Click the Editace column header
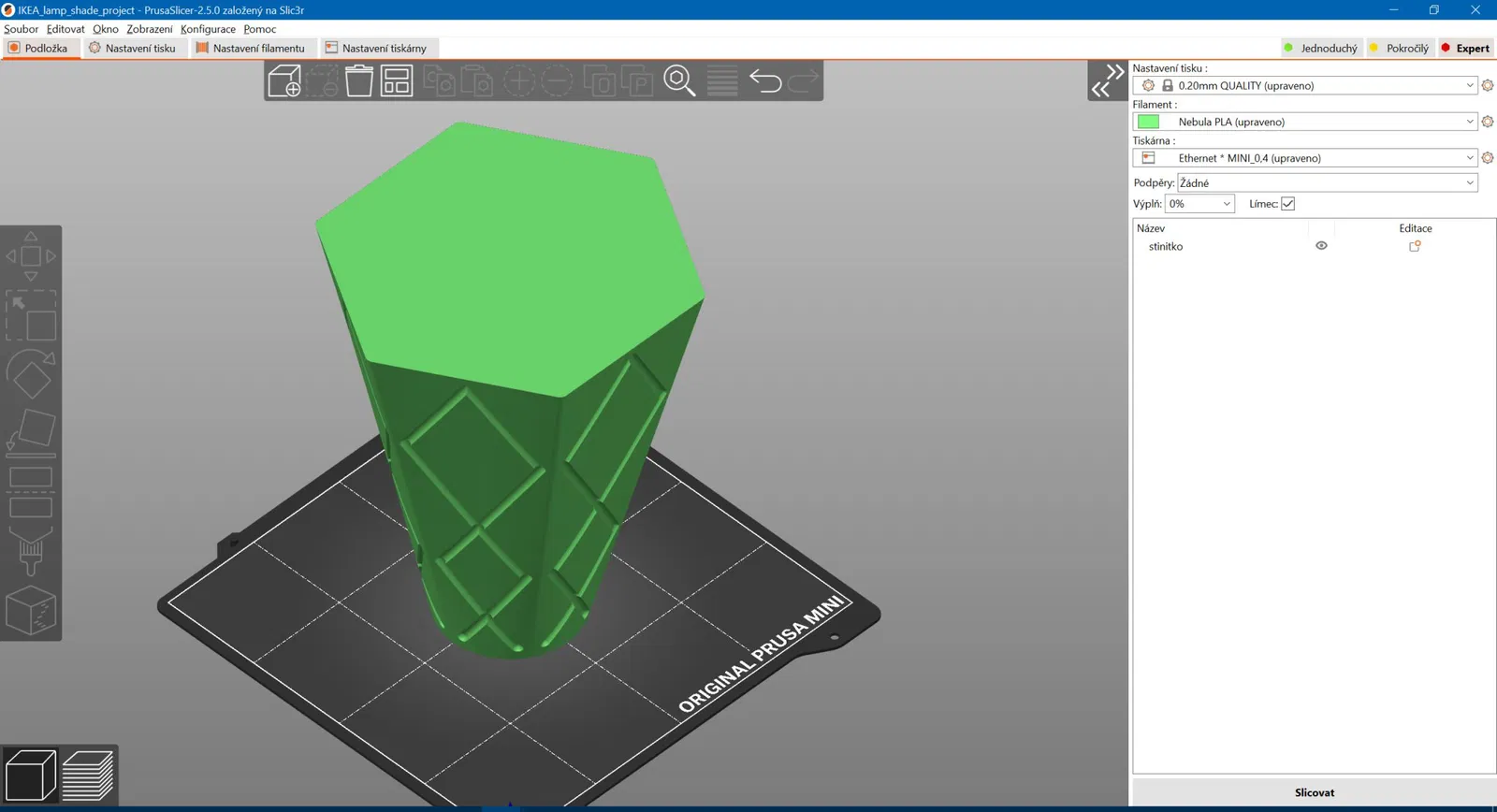Viewport: 1497px width, 812px height. click(1416, 228)
